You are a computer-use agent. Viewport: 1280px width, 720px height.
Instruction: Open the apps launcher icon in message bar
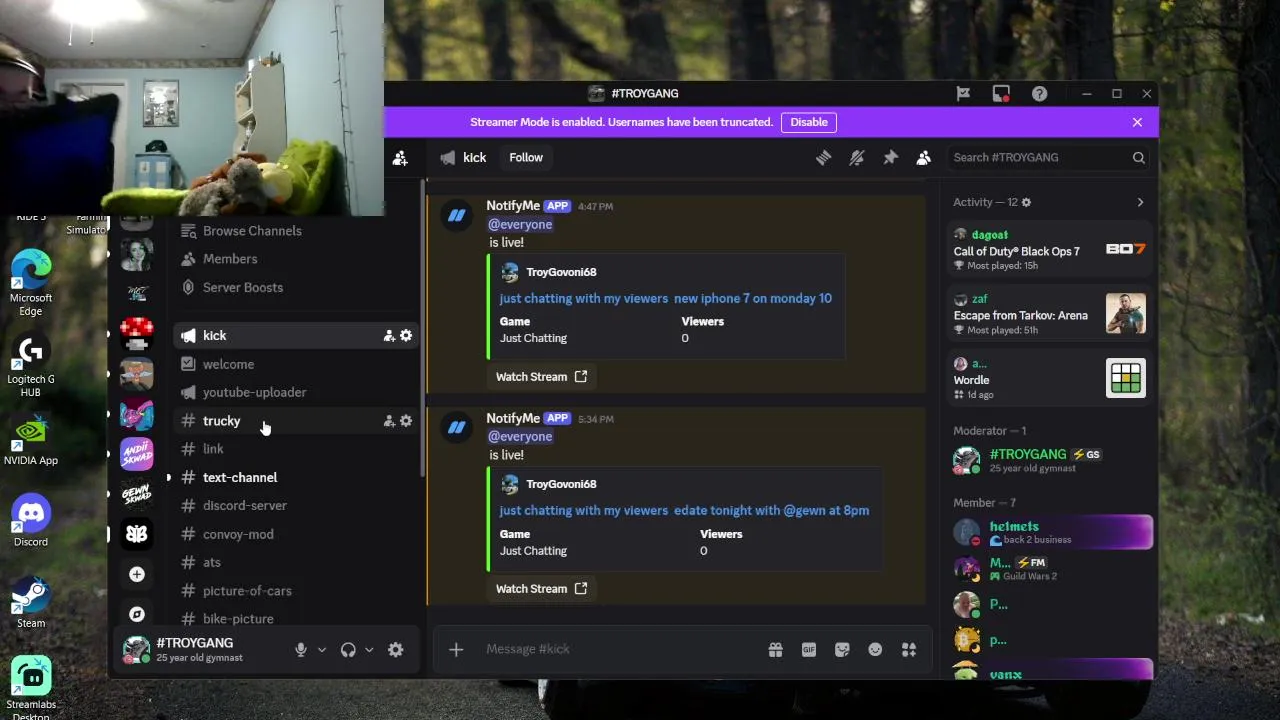tap(909, 650)
